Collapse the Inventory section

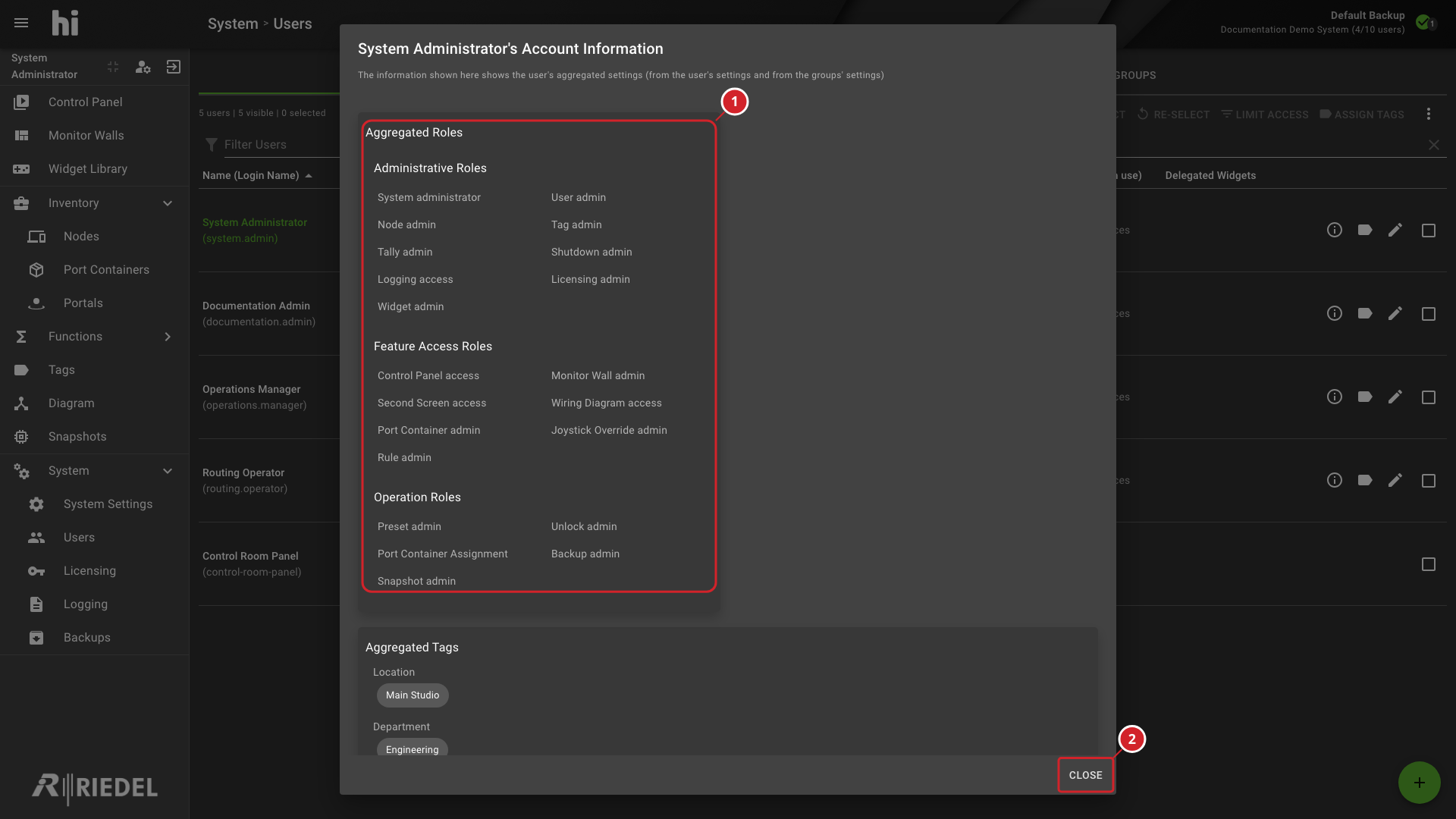click(168, 203)
